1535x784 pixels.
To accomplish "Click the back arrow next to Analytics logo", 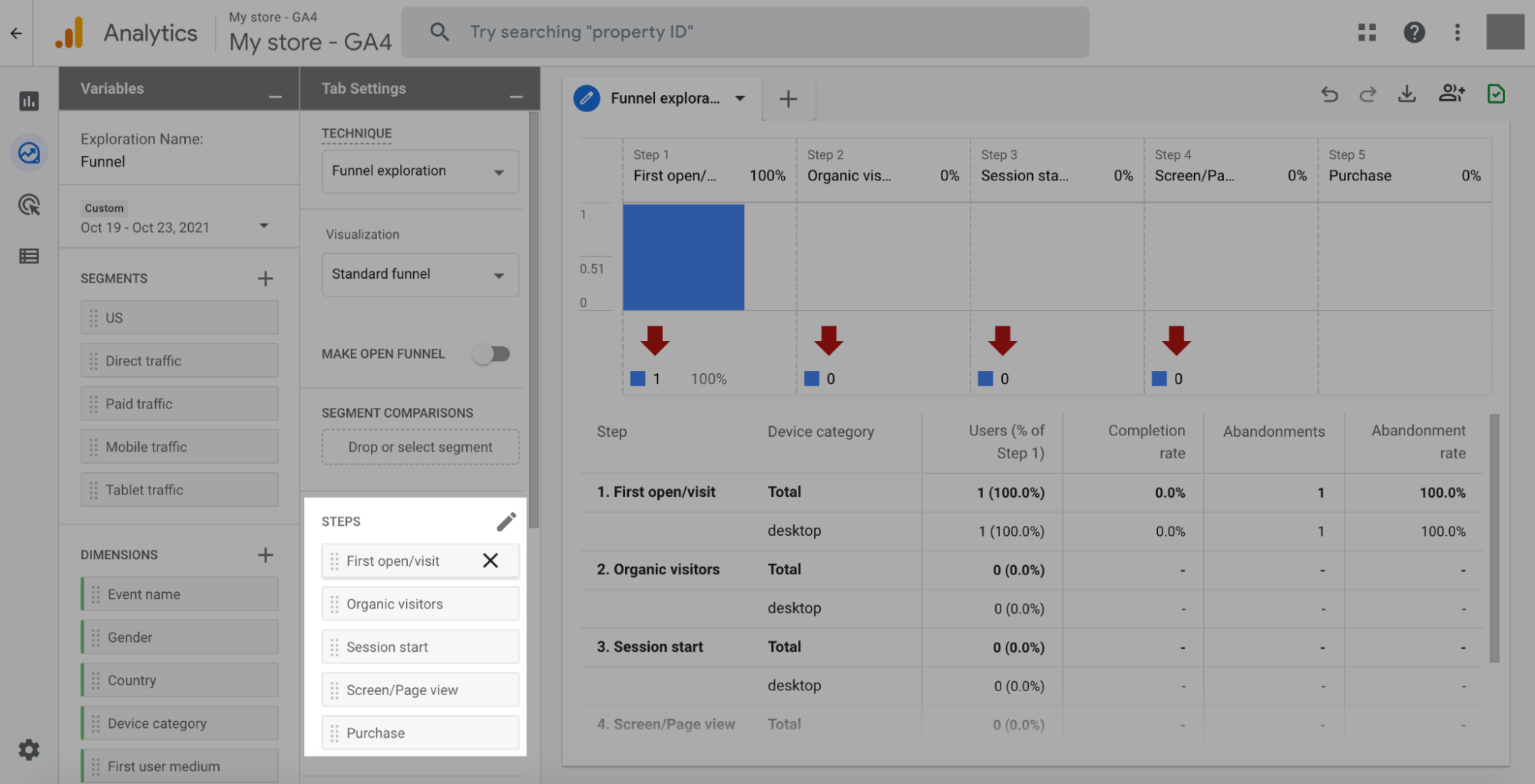I will [x=15, y=32].
